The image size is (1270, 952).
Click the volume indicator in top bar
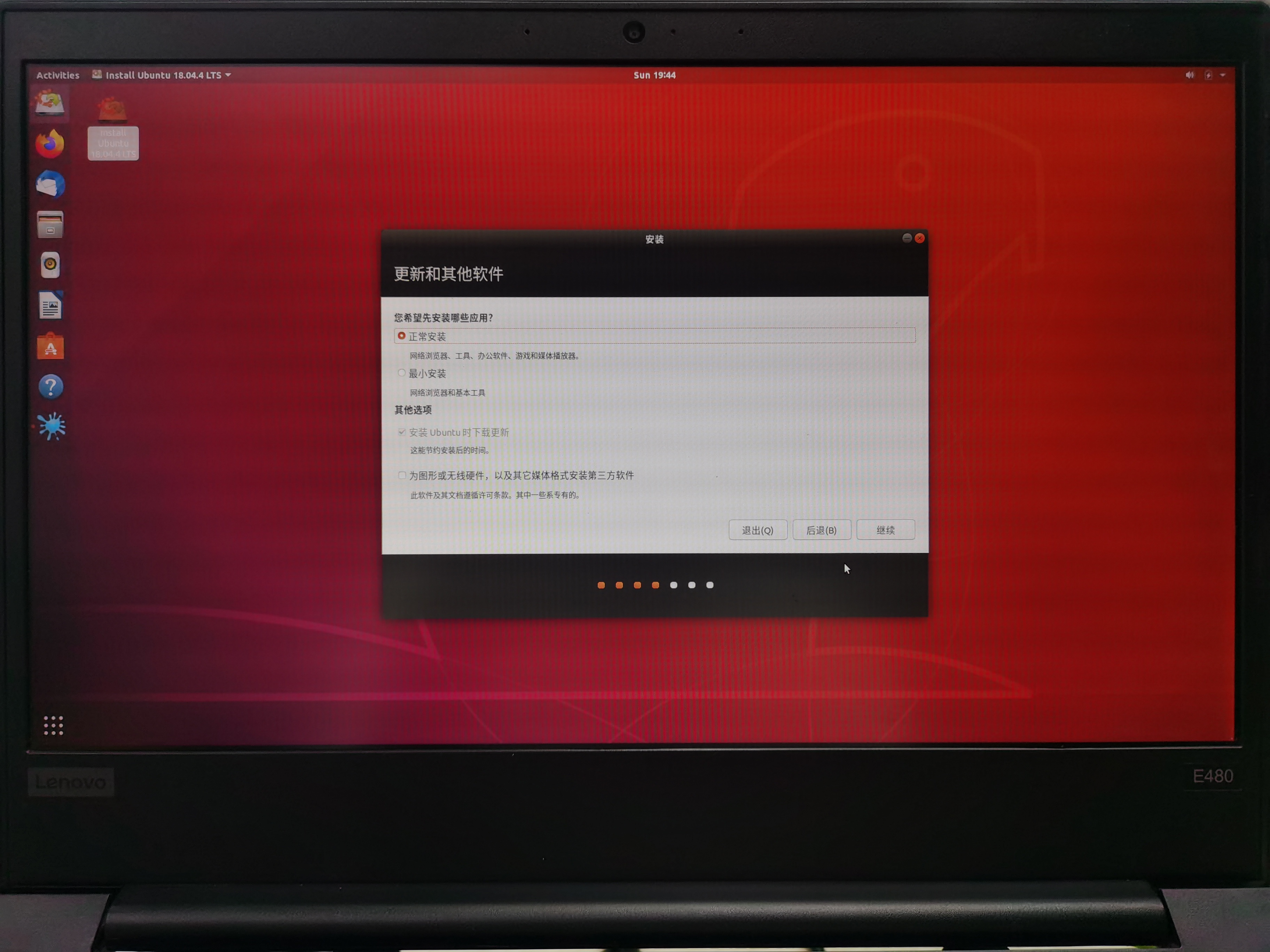[1189, 74]
